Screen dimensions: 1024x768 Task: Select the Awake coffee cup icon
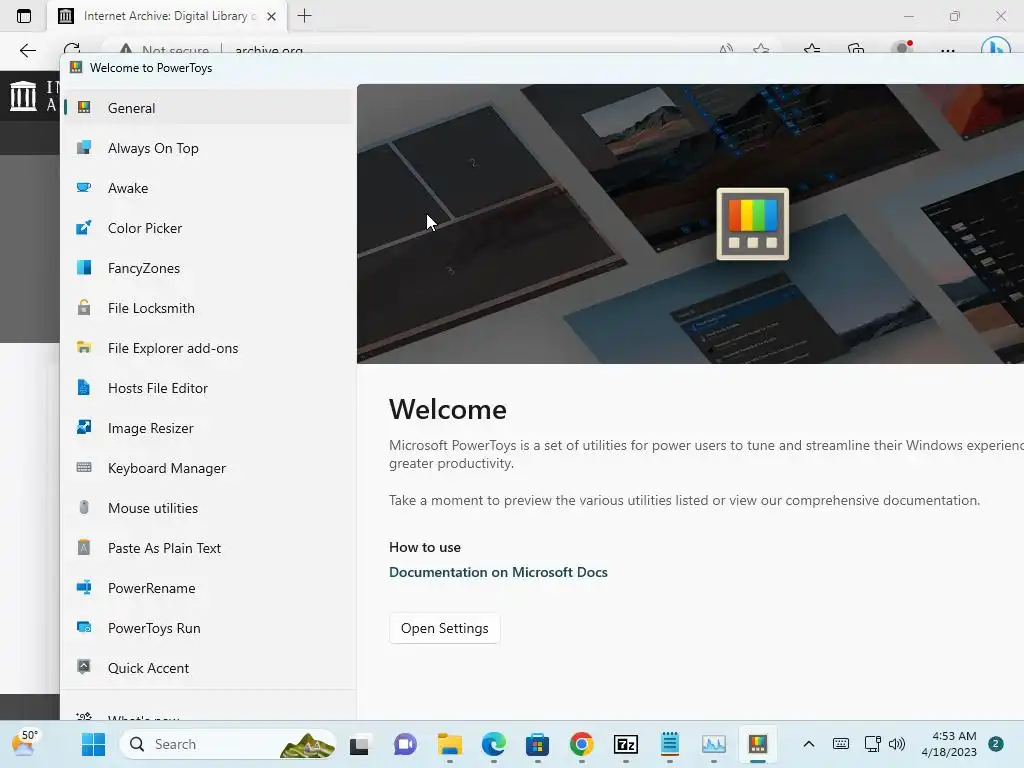point(84,188)
